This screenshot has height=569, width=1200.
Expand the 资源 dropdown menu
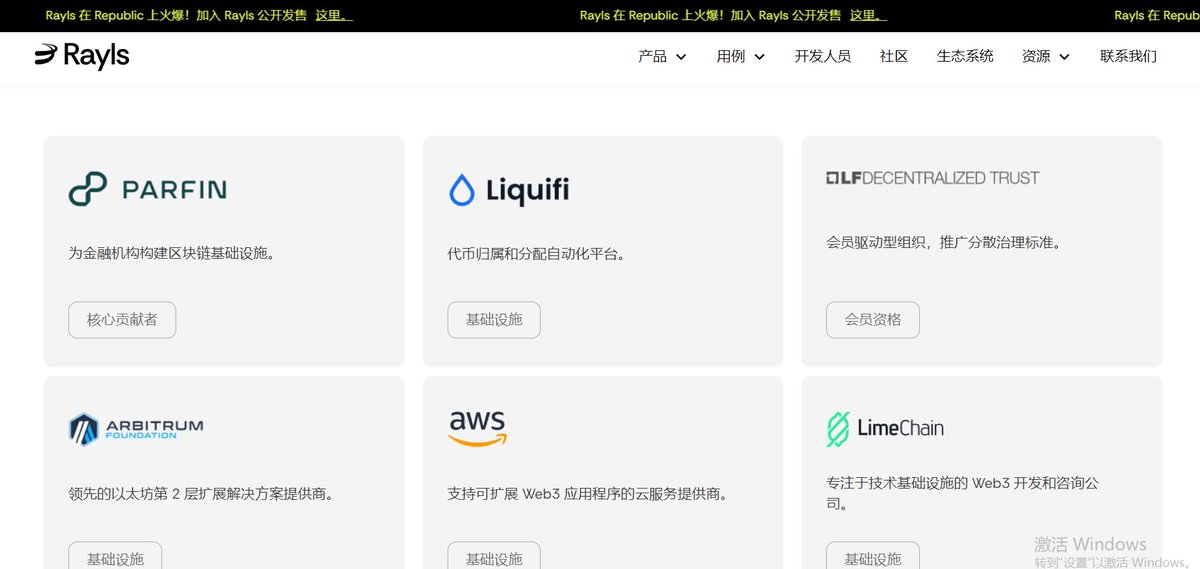point(1045,56)
